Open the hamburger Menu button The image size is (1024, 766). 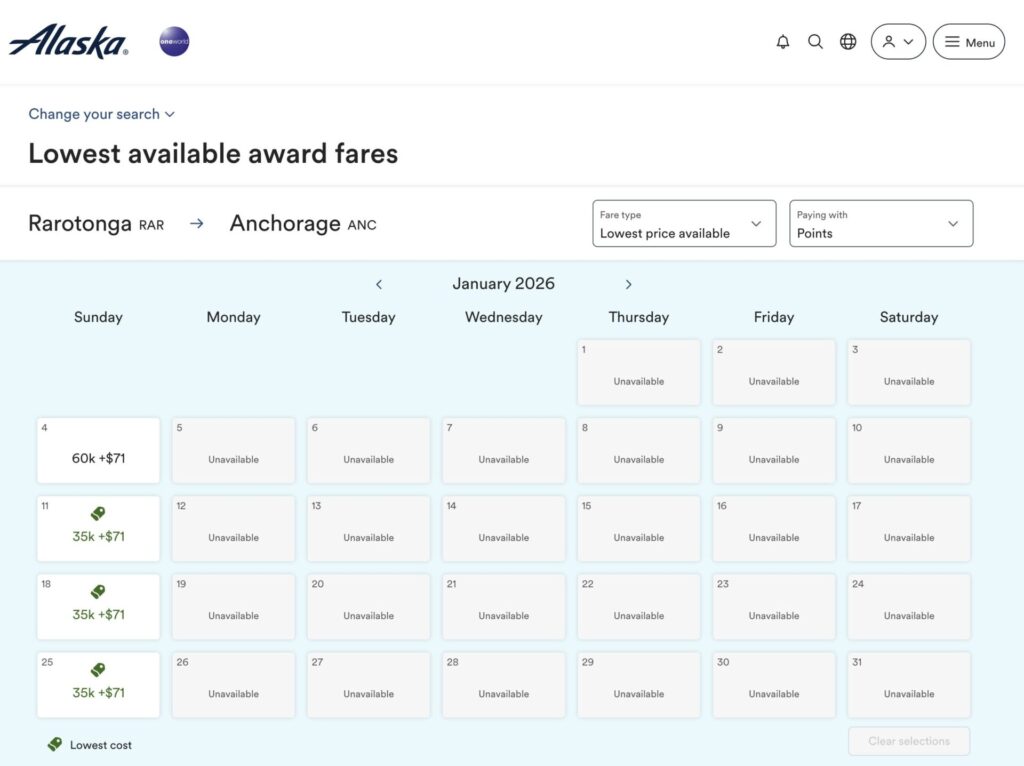click(x=968, y=42)
